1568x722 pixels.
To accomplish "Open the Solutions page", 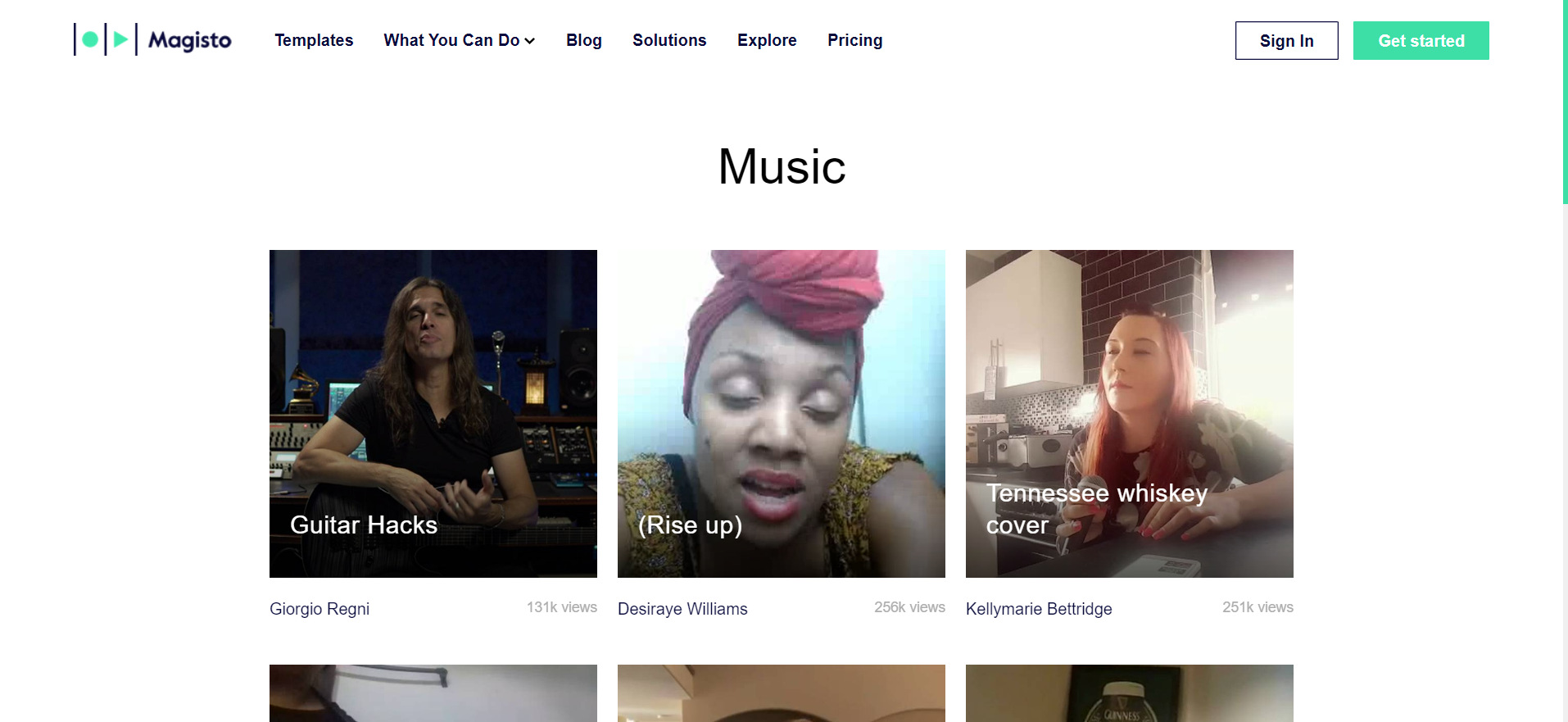I will [668, 40].
